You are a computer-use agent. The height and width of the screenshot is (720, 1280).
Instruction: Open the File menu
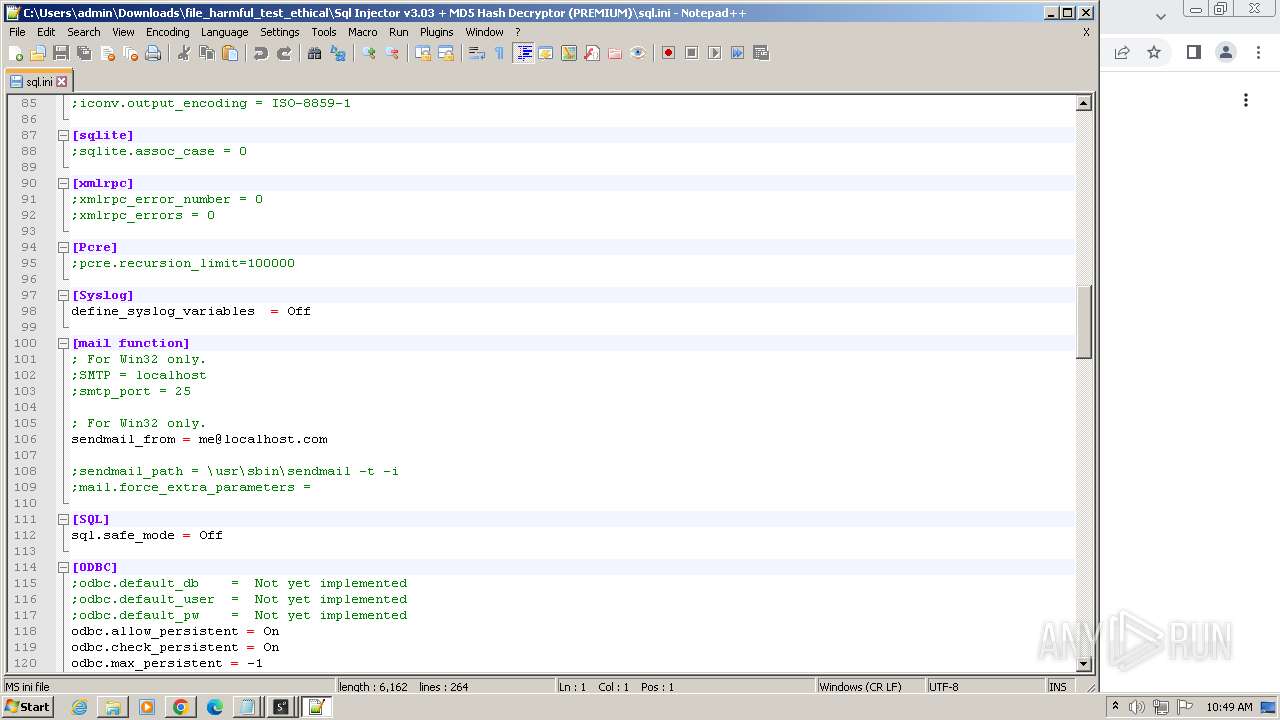pyautogui.click(x=17, y=32)
